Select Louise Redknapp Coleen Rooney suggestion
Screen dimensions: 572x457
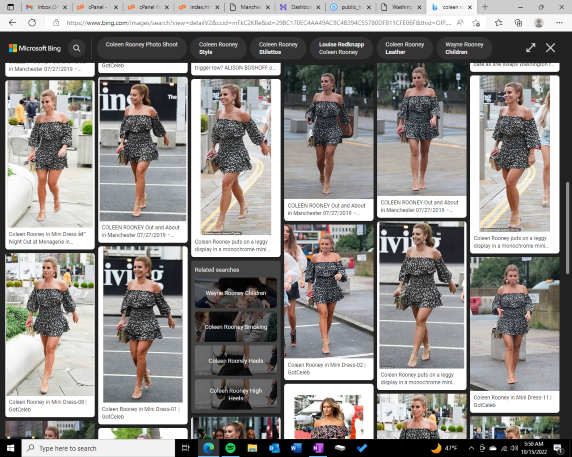[341, 48]
